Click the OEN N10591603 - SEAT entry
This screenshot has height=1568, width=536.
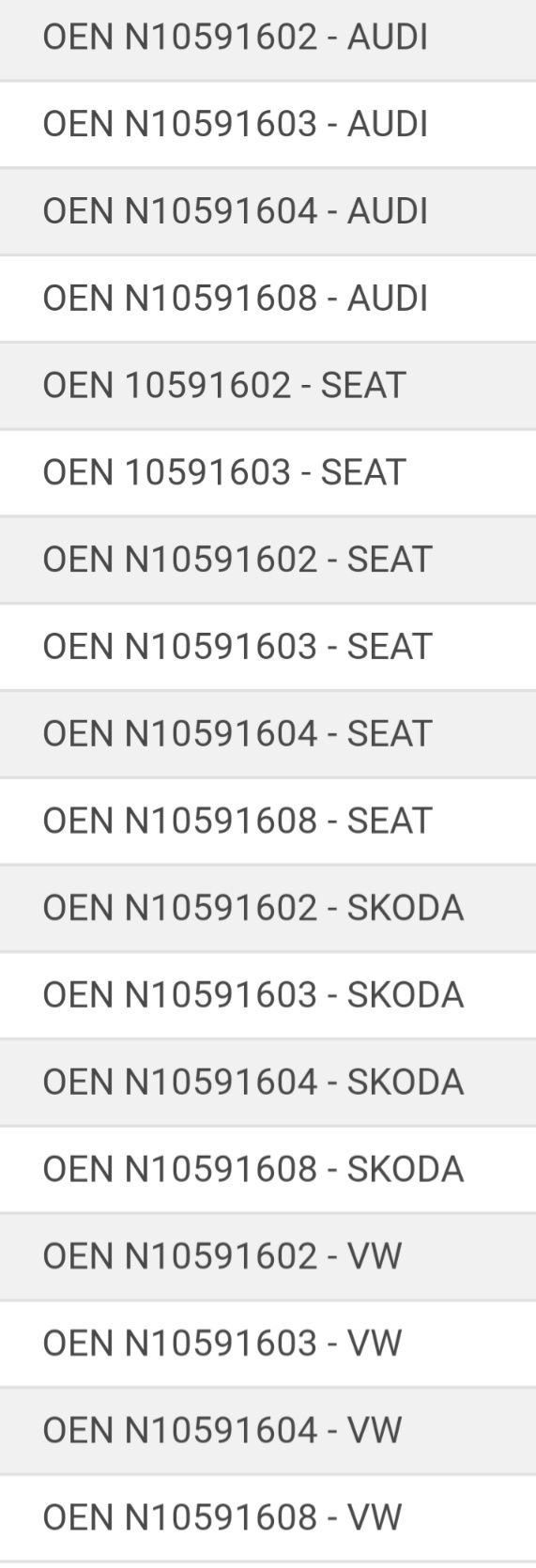tap(268, 647)
